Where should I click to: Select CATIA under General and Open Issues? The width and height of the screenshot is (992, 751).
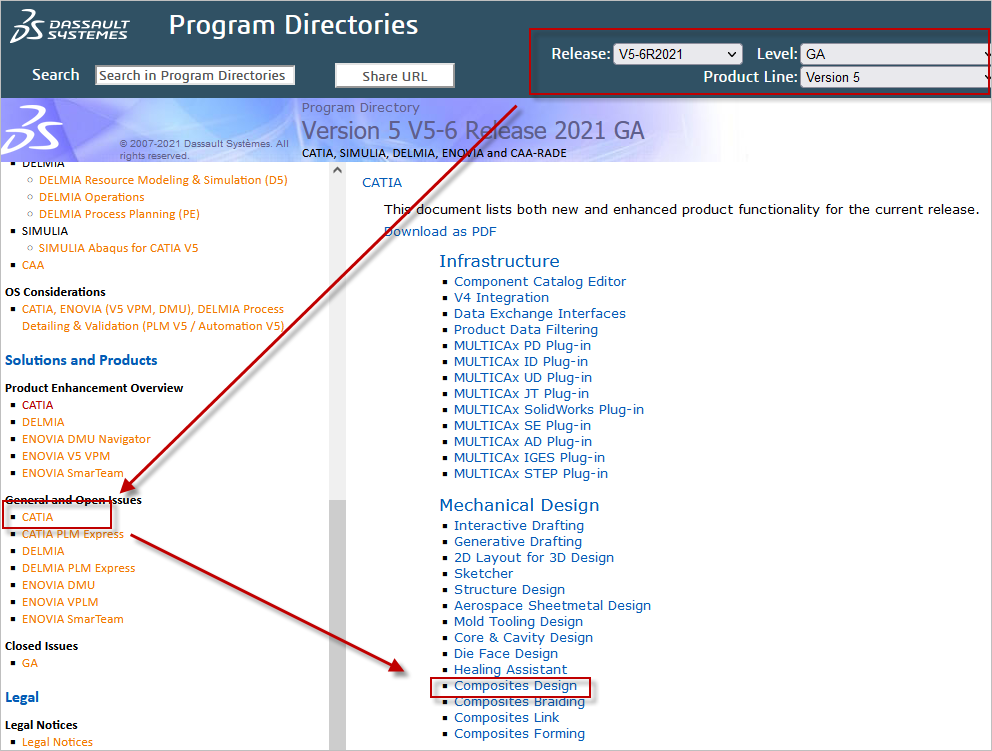tap(38, 517)
